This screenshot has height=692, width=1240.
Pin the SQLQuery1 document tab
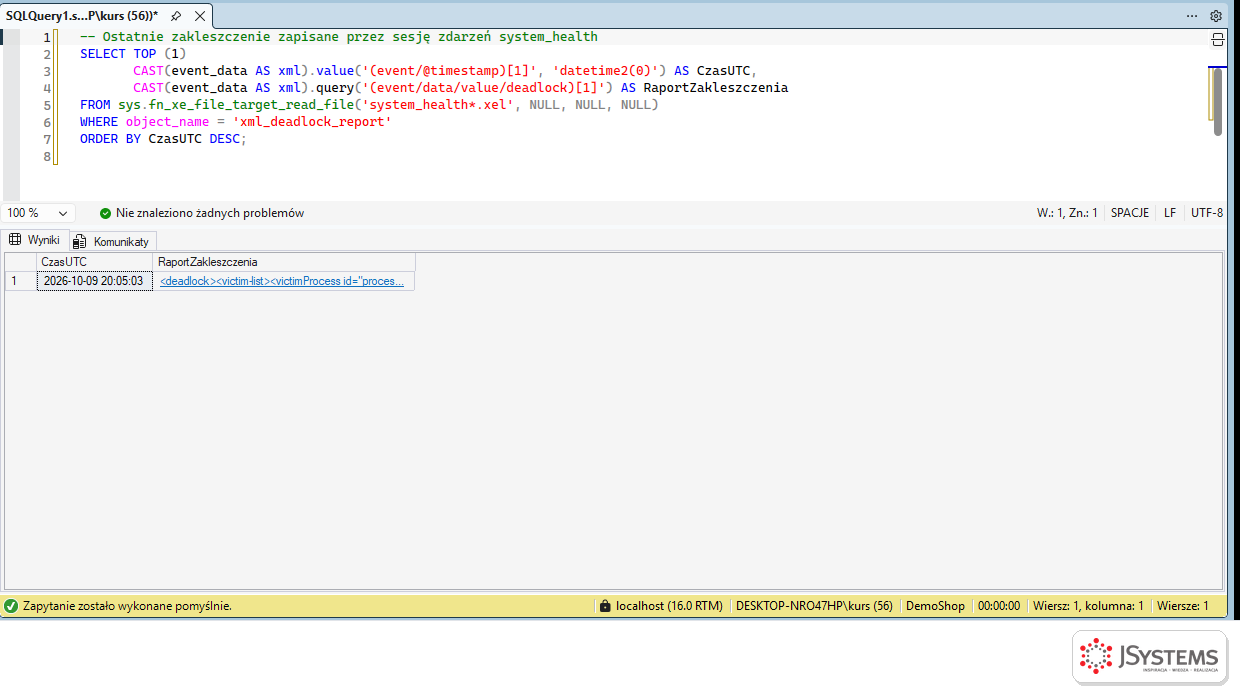pyautogui.click(x=176, y=16)
